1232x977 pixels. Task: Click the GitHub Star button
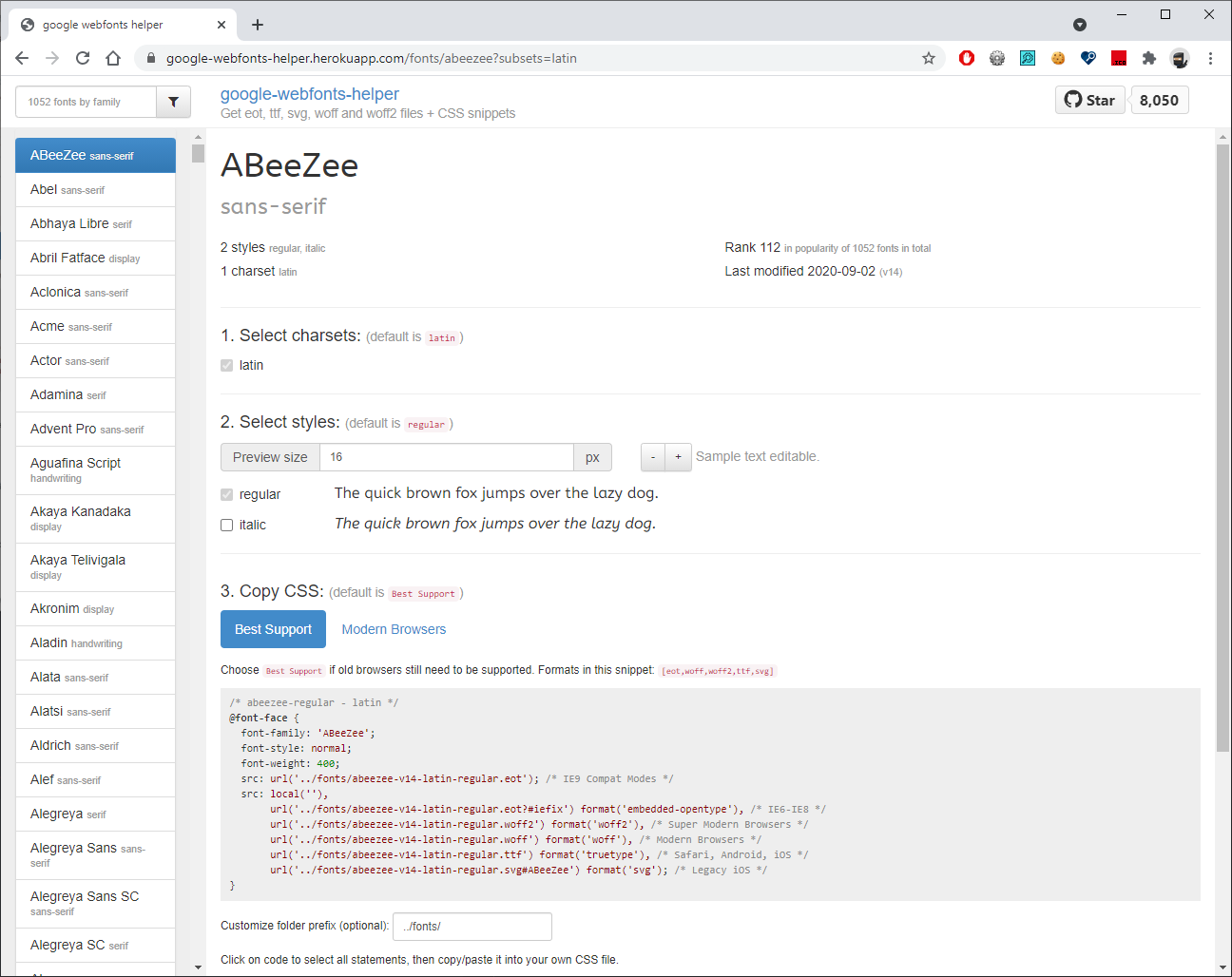[1090, 100]
